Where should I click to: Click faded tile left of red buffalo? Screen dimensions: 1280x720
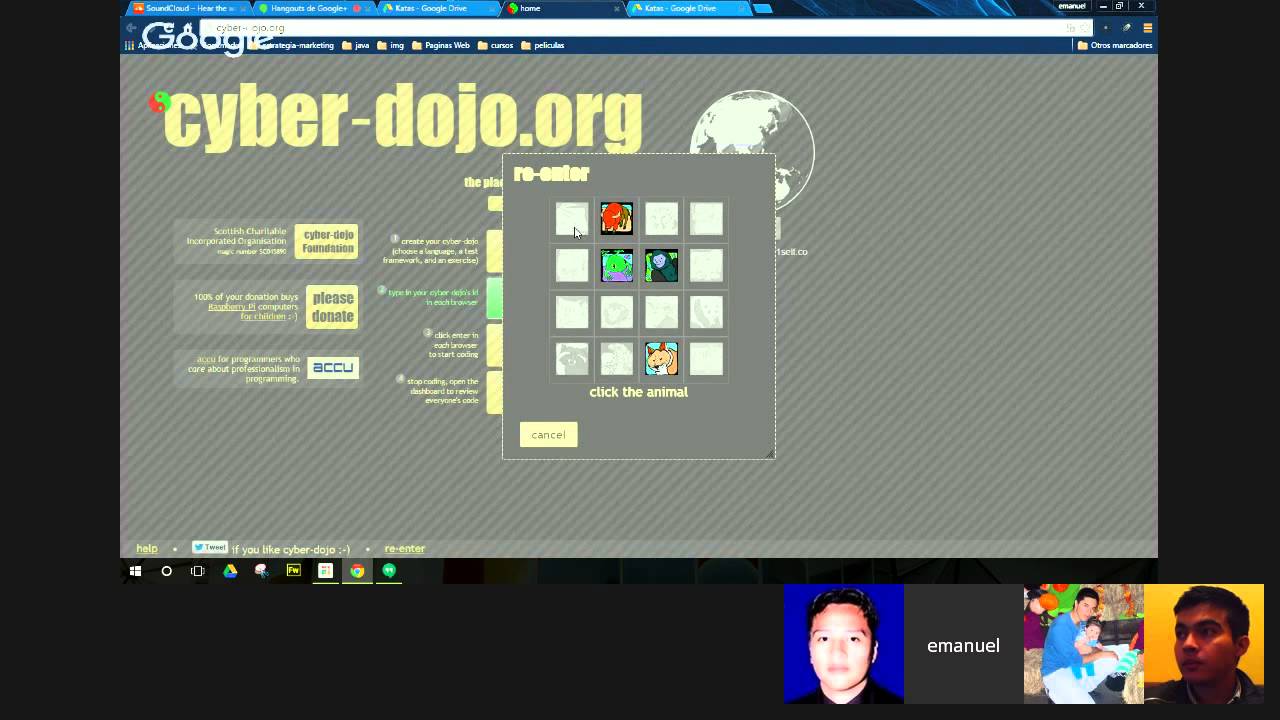pyautogui.click(x=572, y=218)
